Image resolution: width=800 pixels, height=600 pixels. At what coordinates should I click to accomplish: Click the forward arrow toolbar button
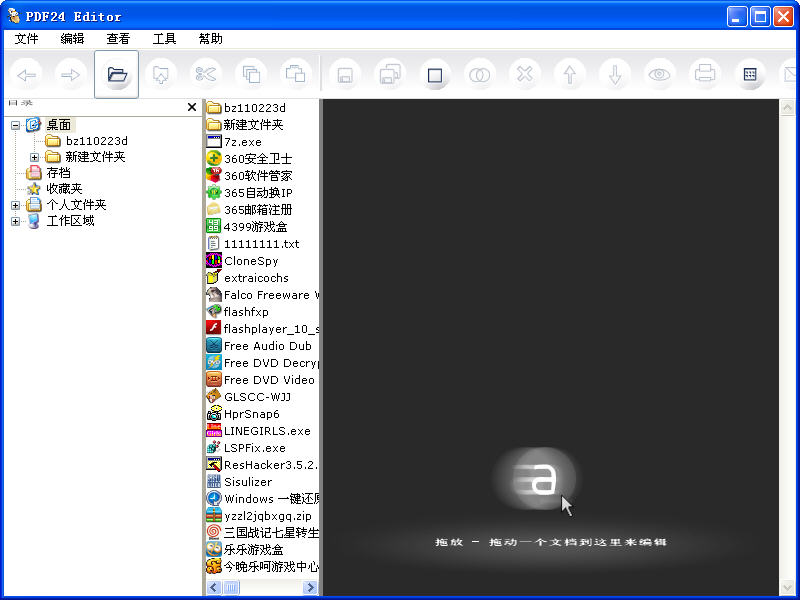[71, 74]
